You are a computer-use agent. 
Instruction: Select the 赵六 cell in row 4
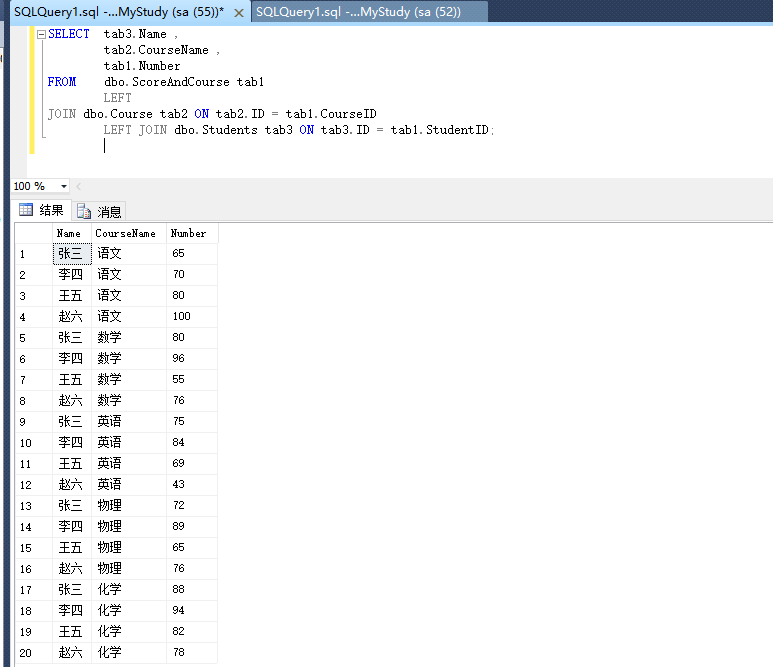coord(72,316)
